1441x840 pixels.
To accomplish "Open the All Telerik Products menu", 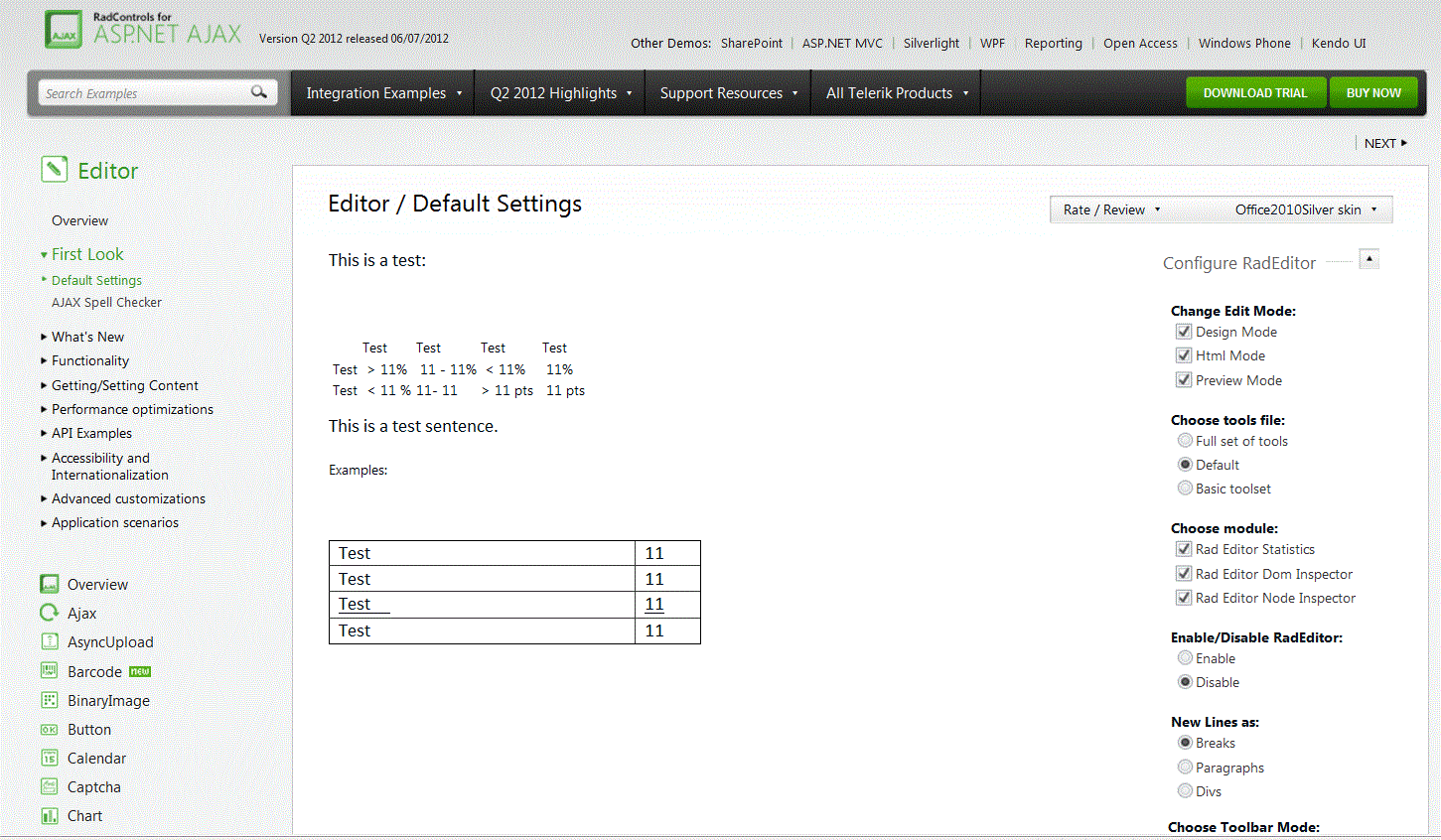I will coord(897,92).
